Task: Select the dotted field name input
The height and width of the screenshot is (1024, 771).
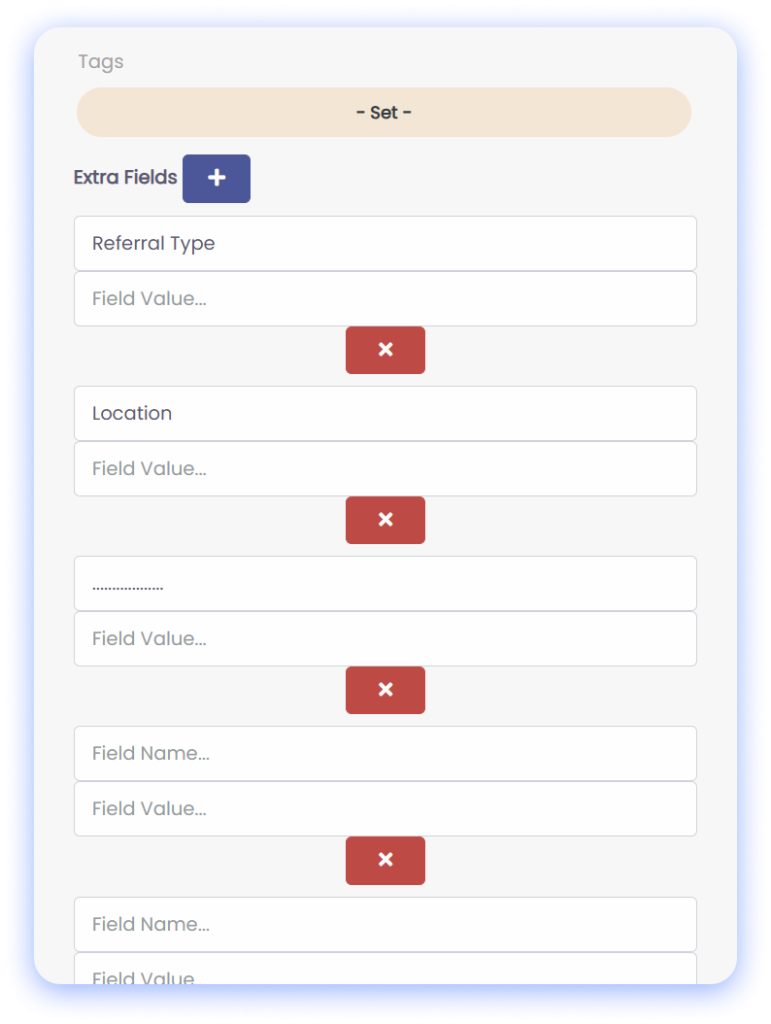Action: tap(385, 584)
